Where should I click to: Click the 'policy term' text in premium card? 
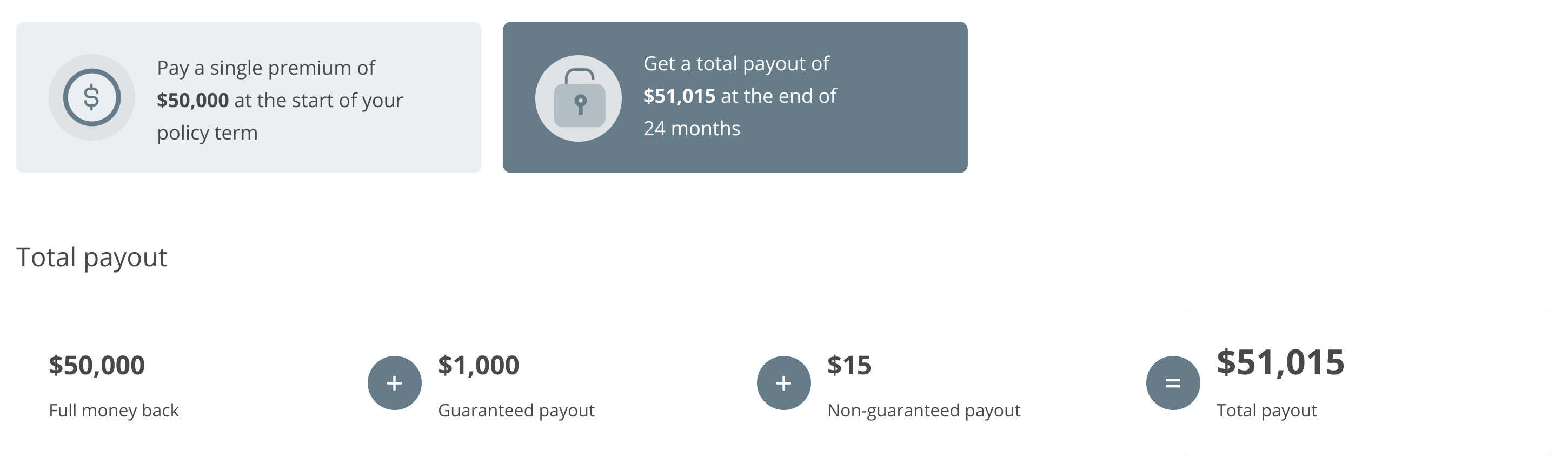click(207, 133)
